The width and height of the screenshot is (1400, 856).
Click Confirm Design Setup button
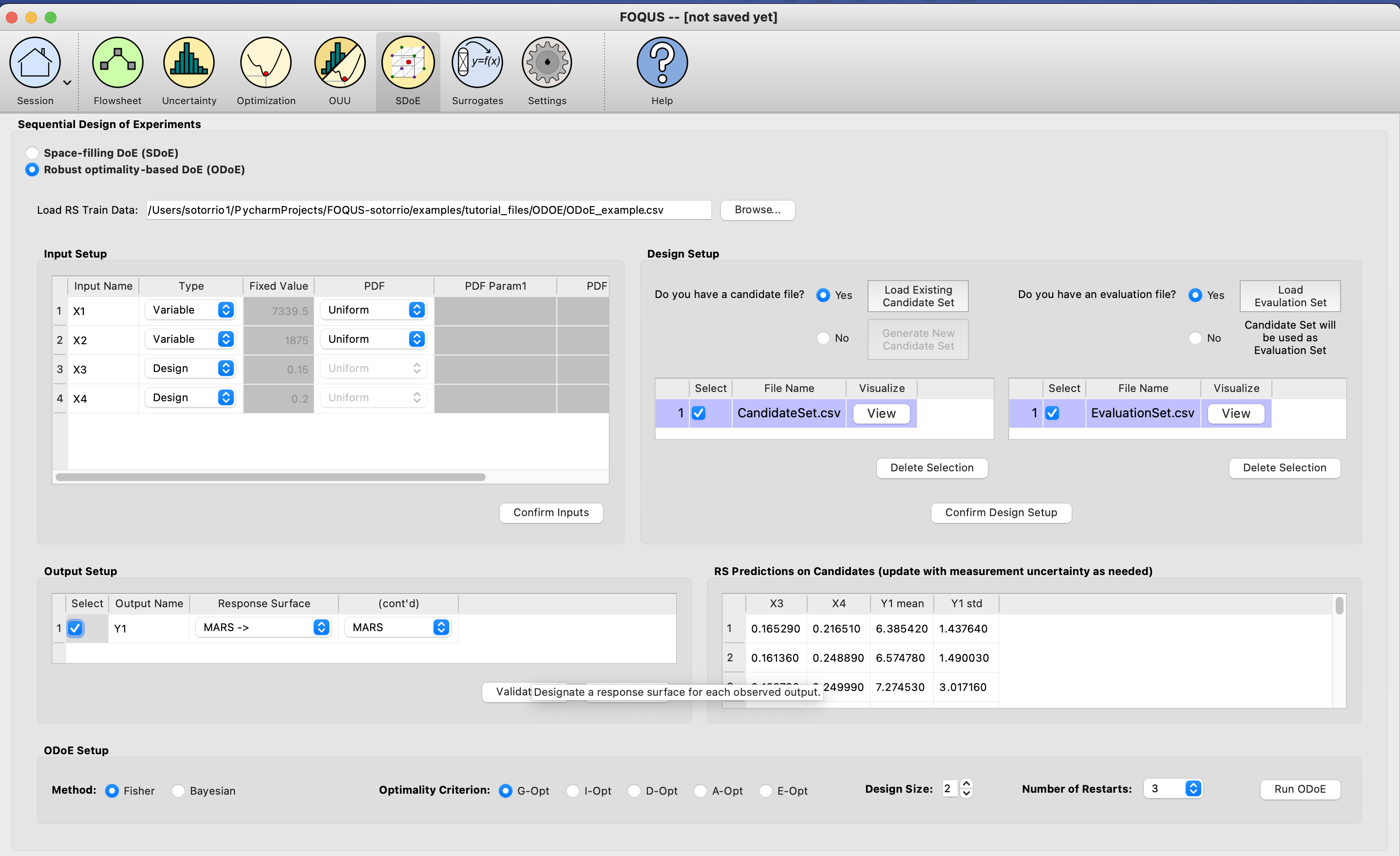point(1001,512)
